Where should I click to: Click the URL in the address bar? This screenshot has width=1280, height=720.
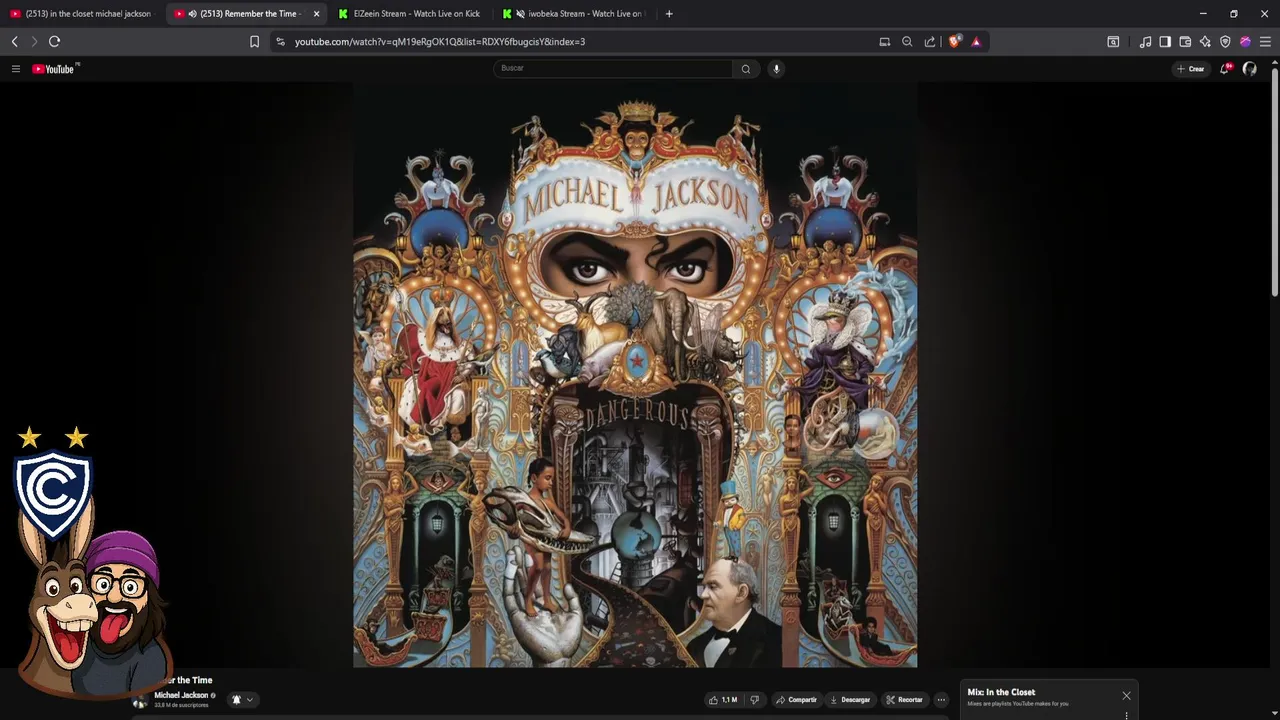pos(440,42)
